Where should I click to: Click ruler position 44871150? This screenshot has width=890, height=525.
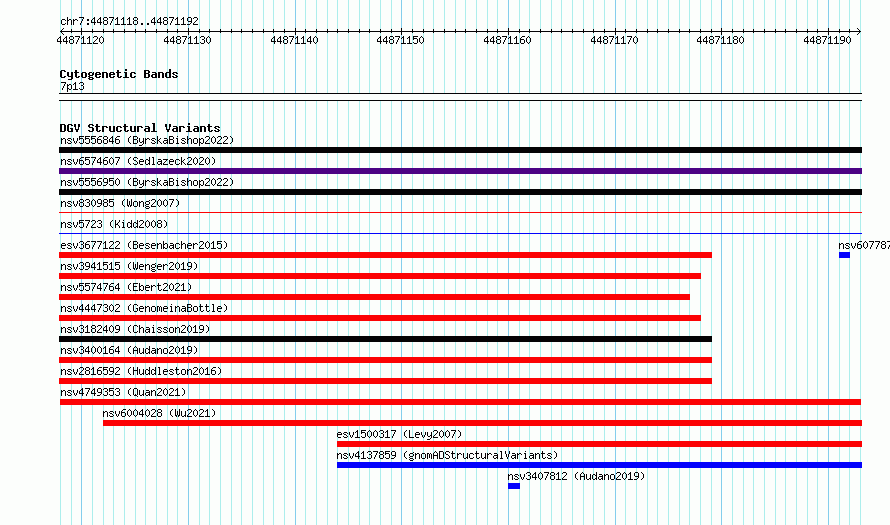tap(401, 40)
